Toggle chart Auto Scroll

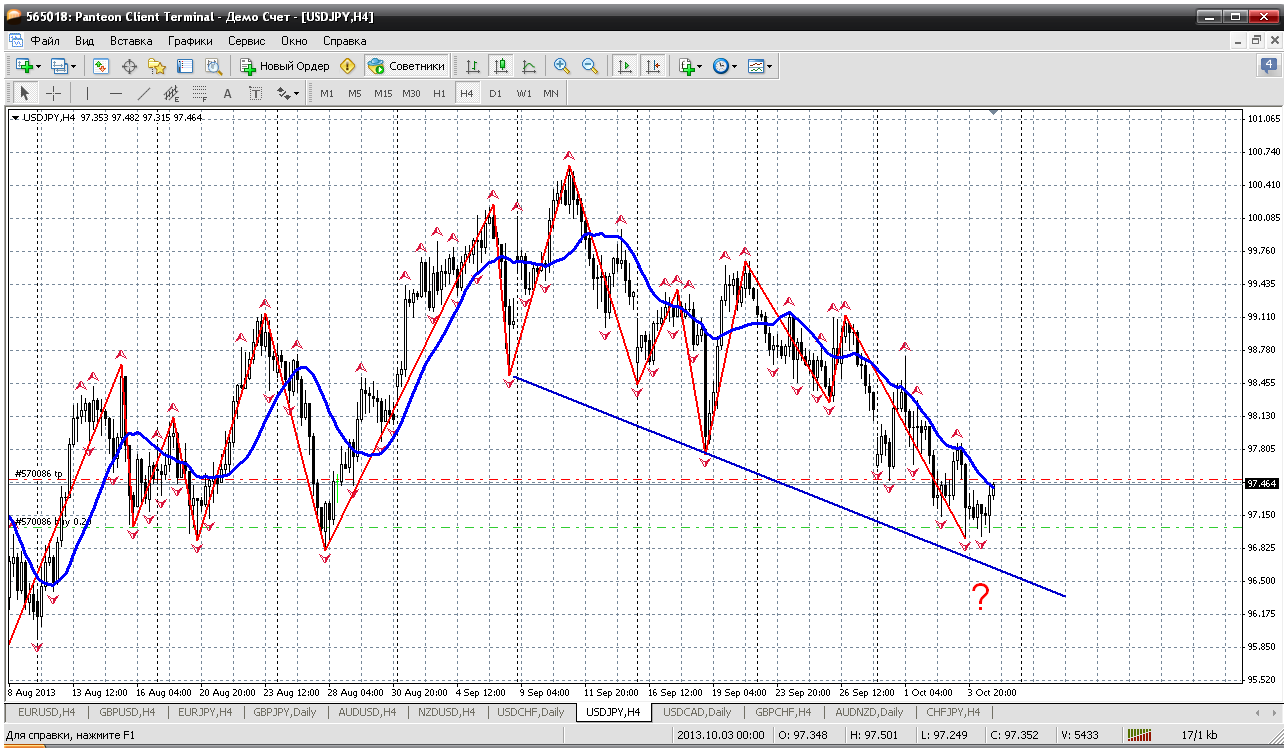625,66
